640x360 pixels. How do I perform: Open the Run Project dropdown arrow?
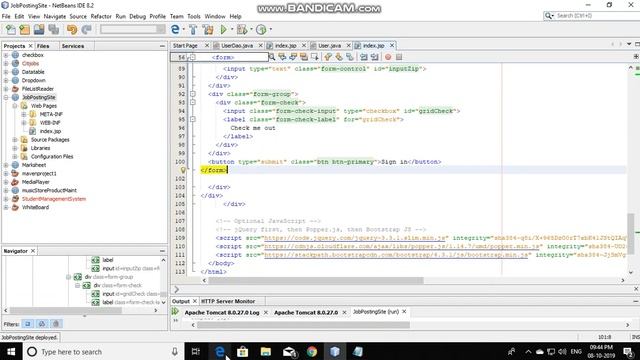tap(232, 29)
